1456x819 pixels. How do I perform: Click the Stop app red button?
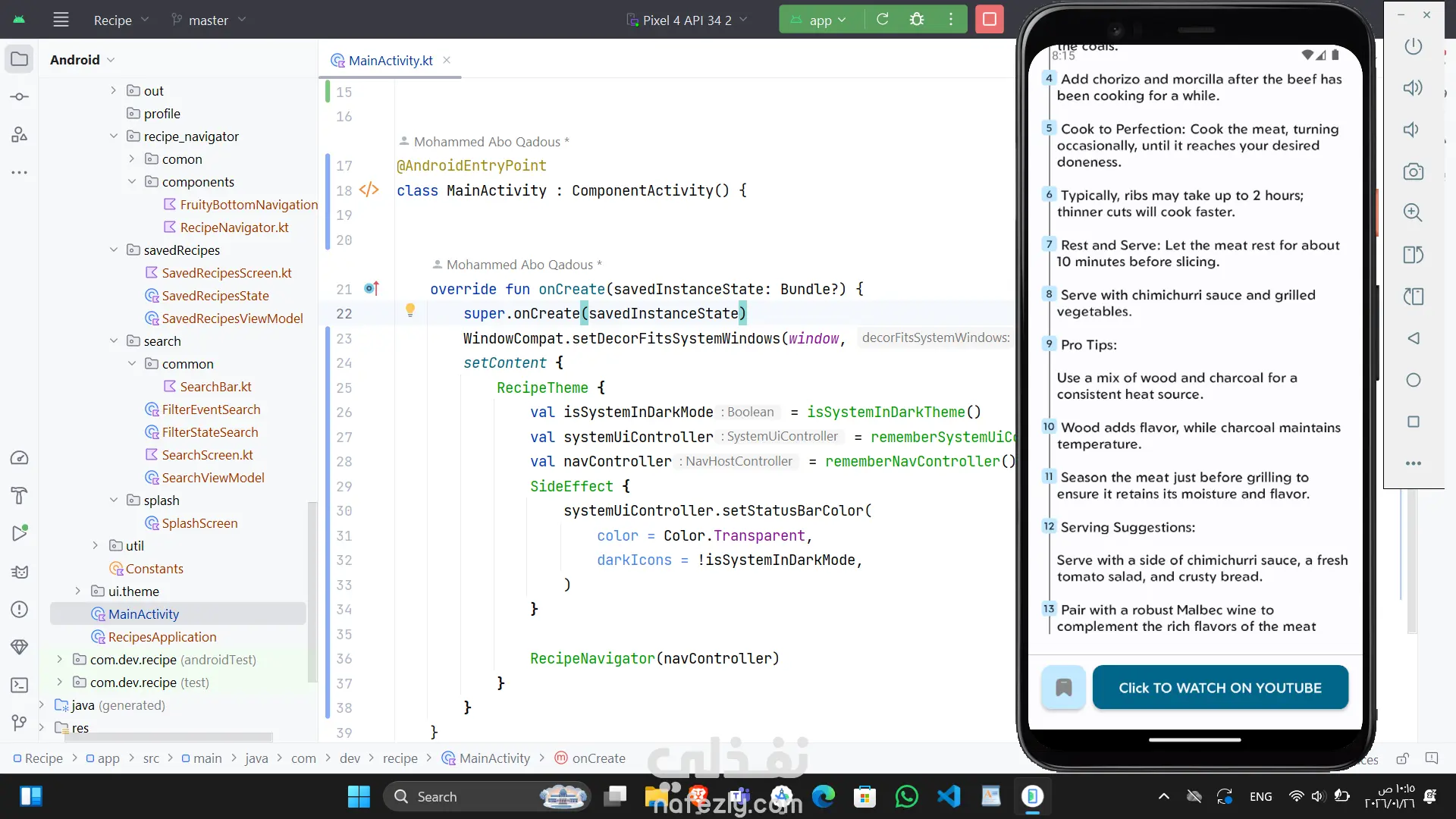(x=989, y=20)
